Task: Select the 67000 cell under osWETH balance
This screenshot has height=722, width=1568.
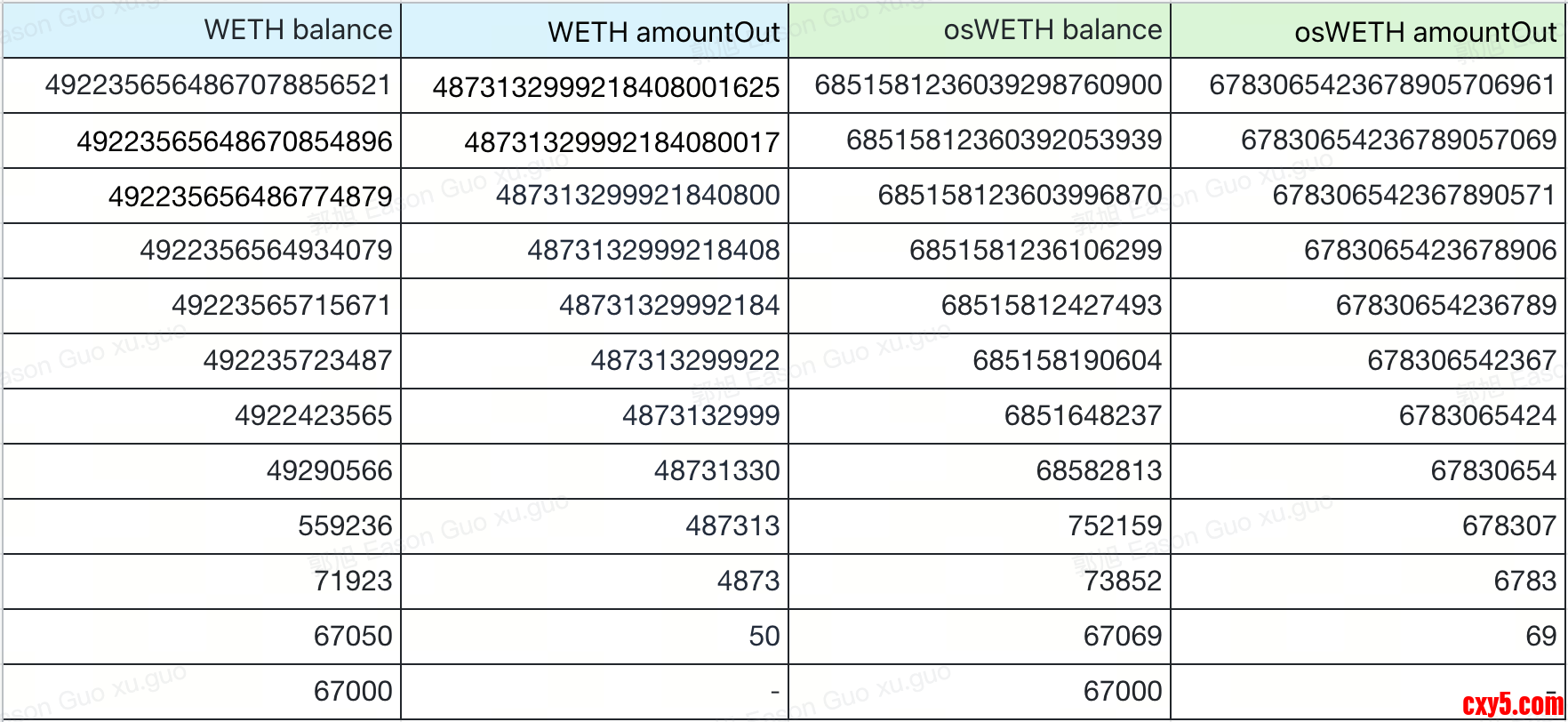Action: coord(1123,691)
